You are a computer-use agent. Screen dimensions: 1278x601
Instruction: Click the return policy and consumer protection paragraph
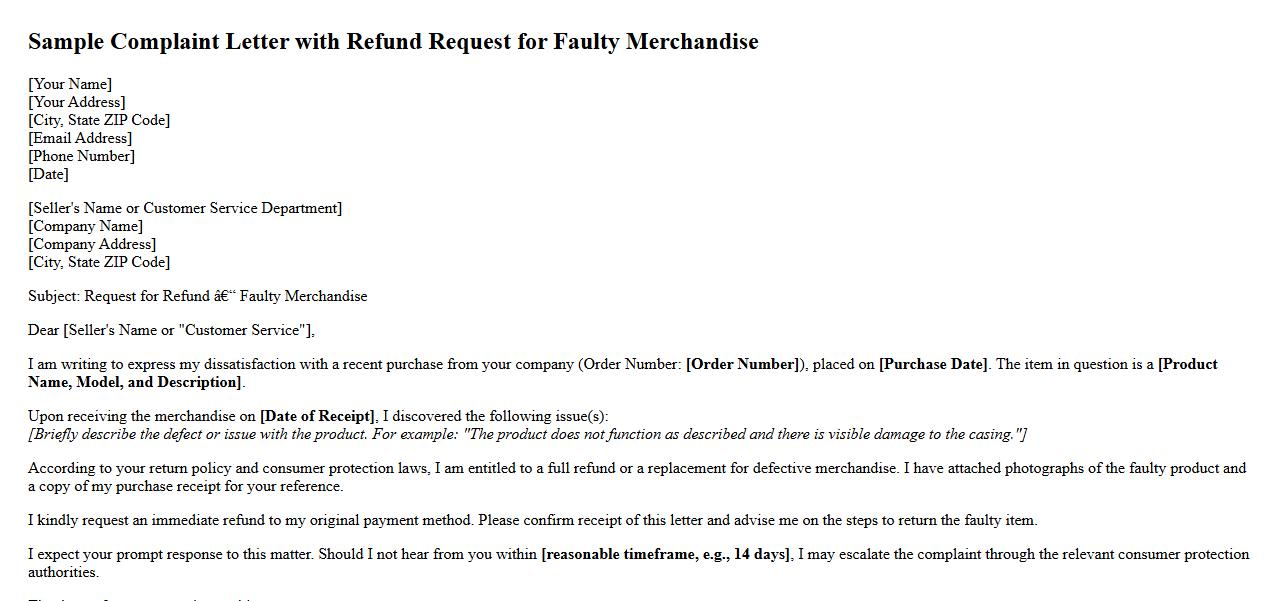coord(637,477)
